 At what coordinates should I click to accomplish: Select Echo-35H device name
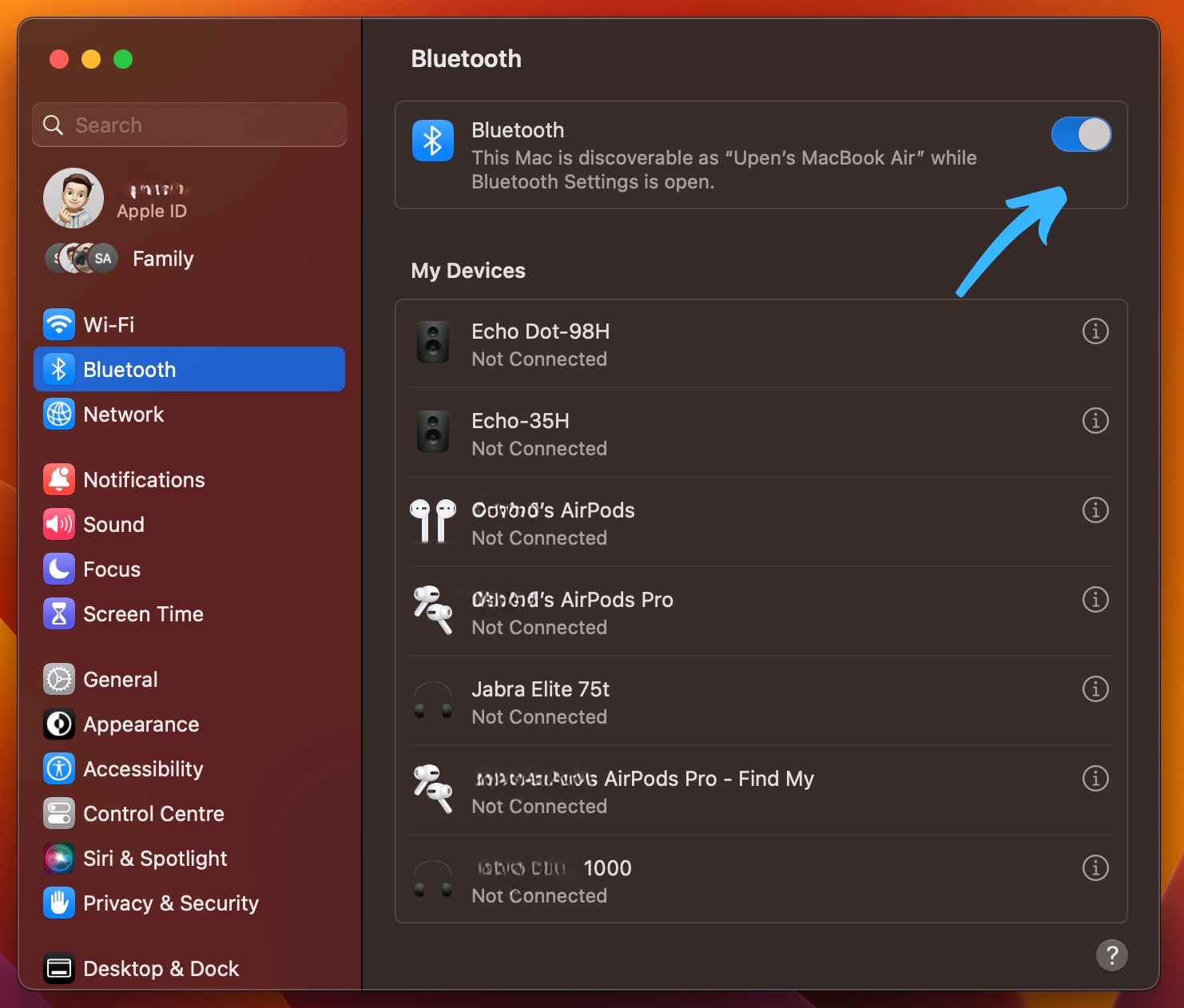click(521, 421)
